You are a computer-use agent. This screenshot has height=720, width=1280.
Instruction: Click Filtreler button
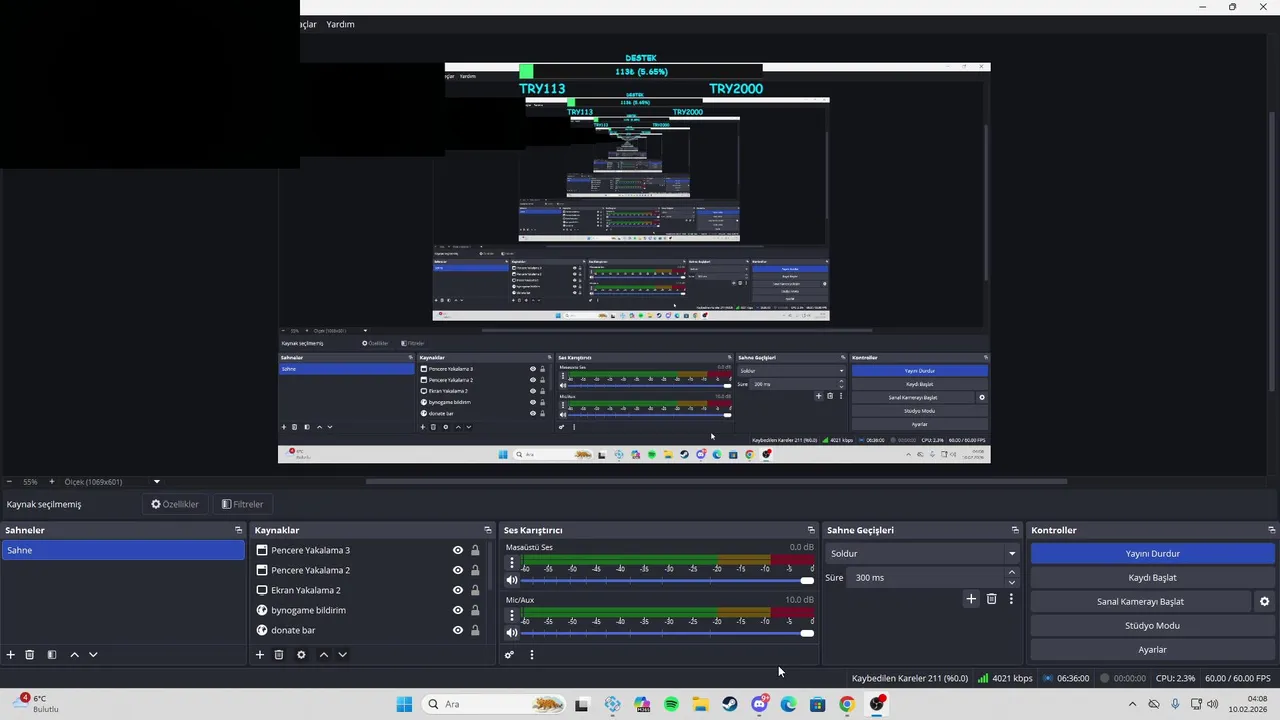242,504
